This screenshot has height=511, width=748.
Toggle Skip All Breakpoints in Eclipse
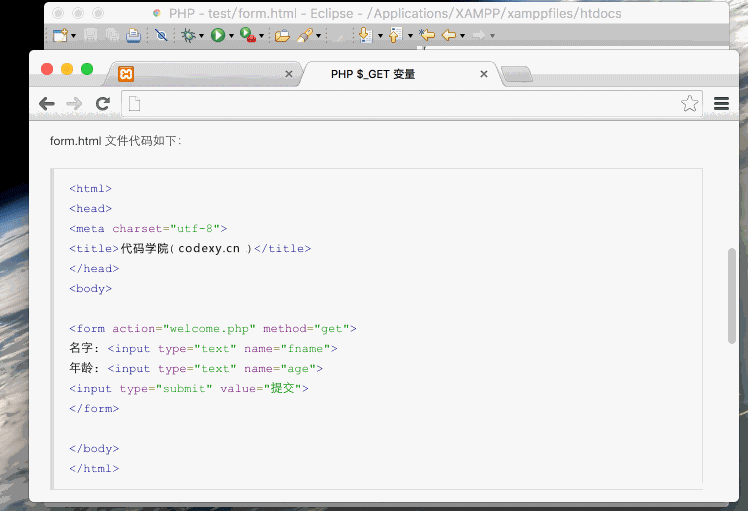point(161,35)
